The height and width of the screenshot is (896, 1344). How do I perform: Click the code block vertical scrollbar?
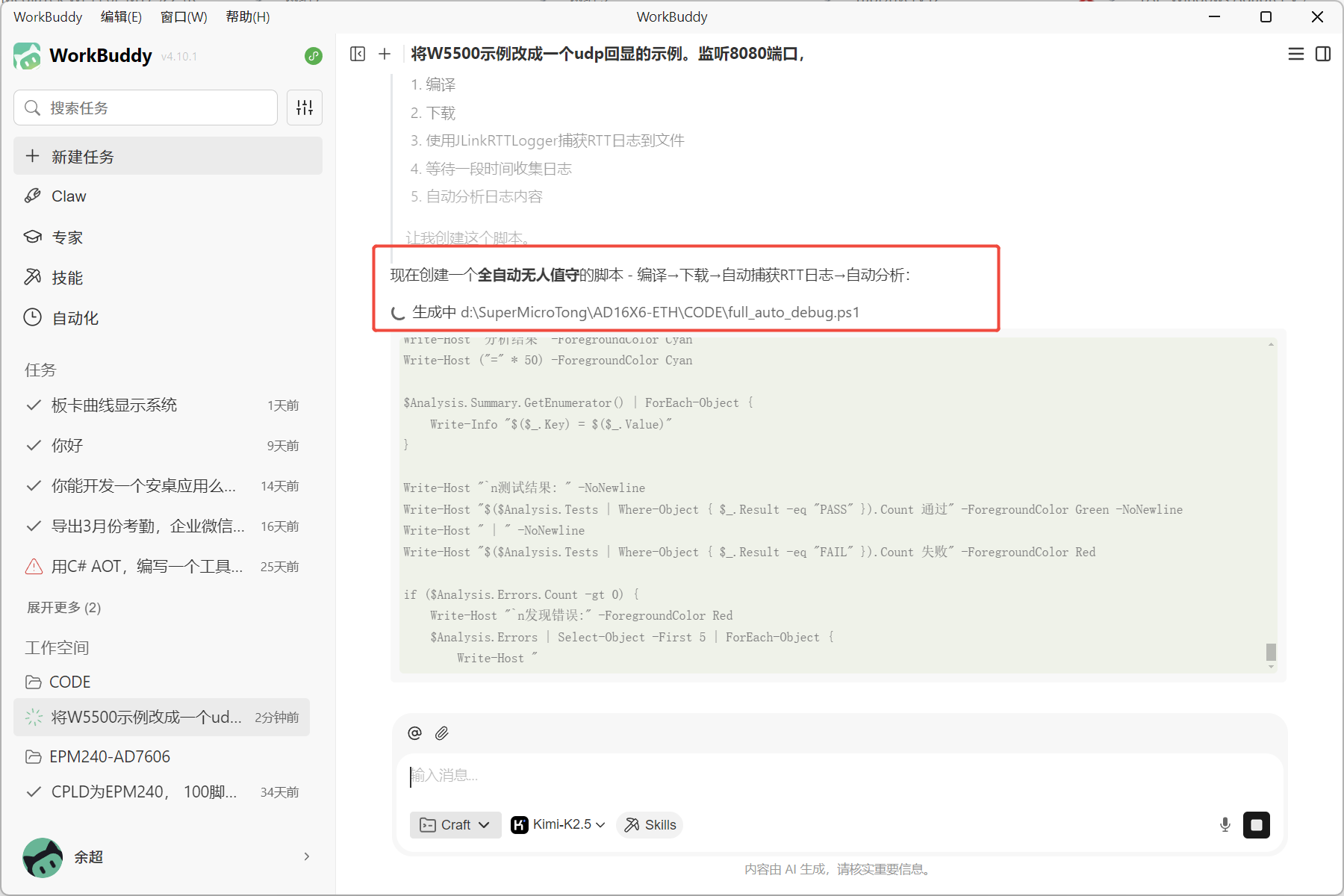1271,651
